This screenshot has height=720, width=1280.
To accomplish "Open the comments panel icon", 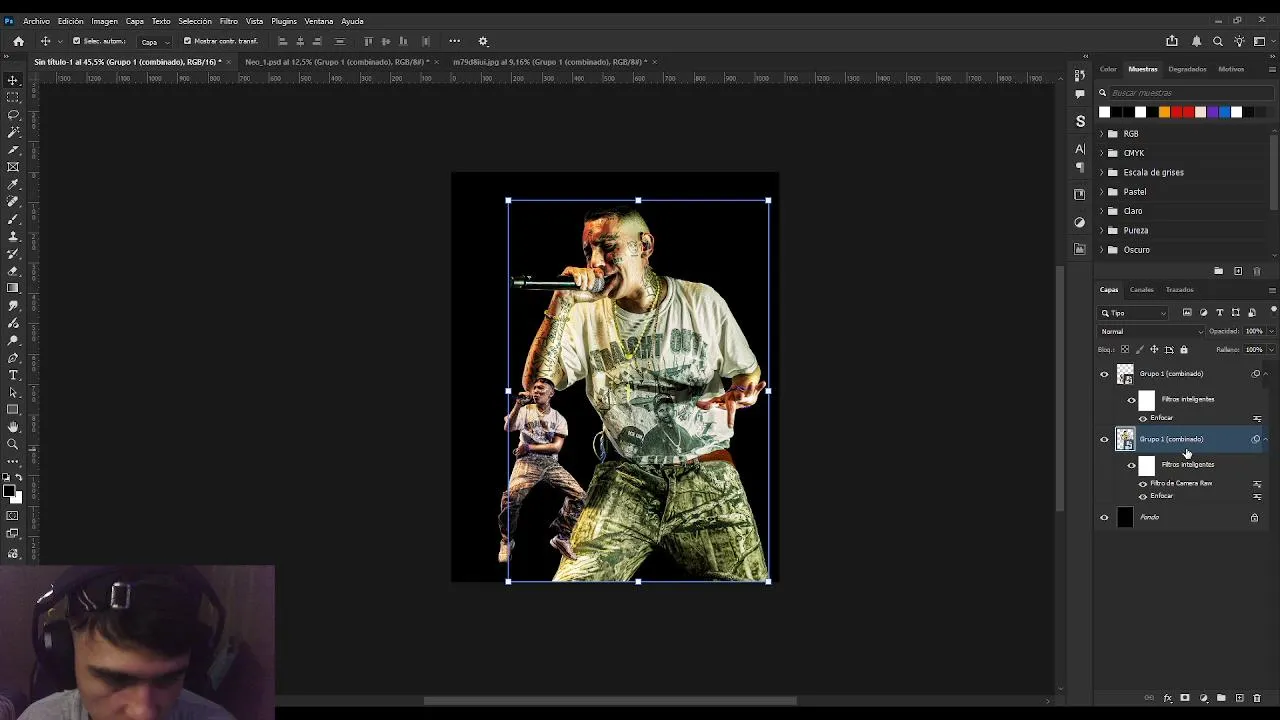I will click(1080, 94).
